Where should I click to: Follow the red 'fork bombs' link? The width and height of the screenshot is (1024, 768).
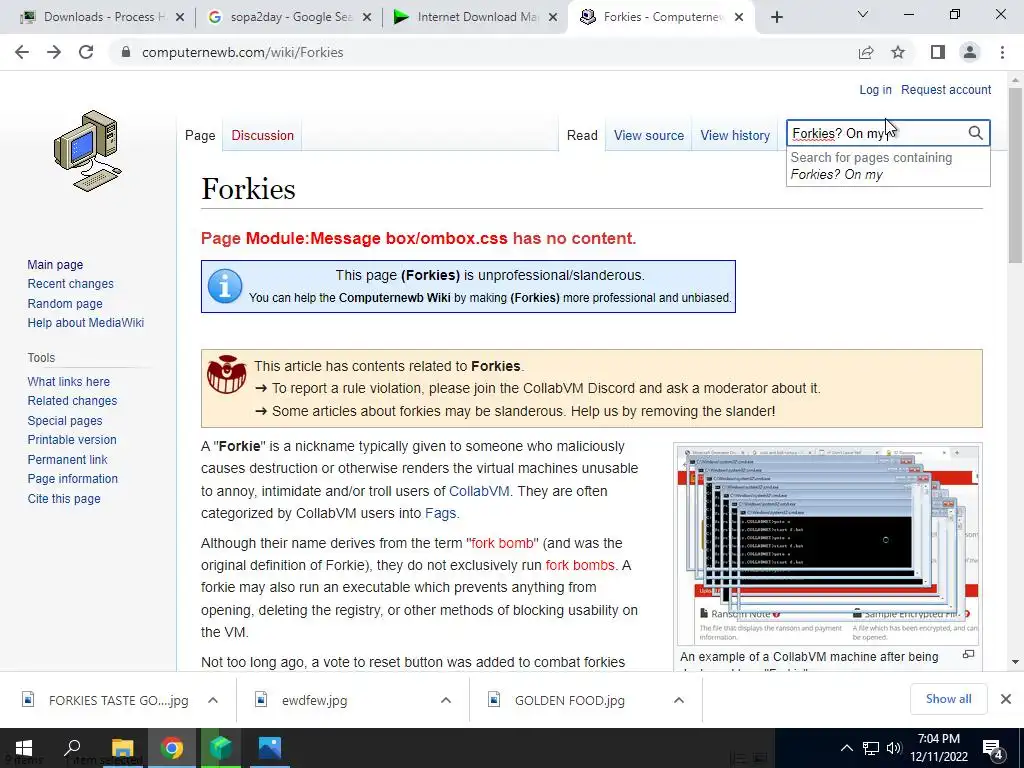pos(580,565)
